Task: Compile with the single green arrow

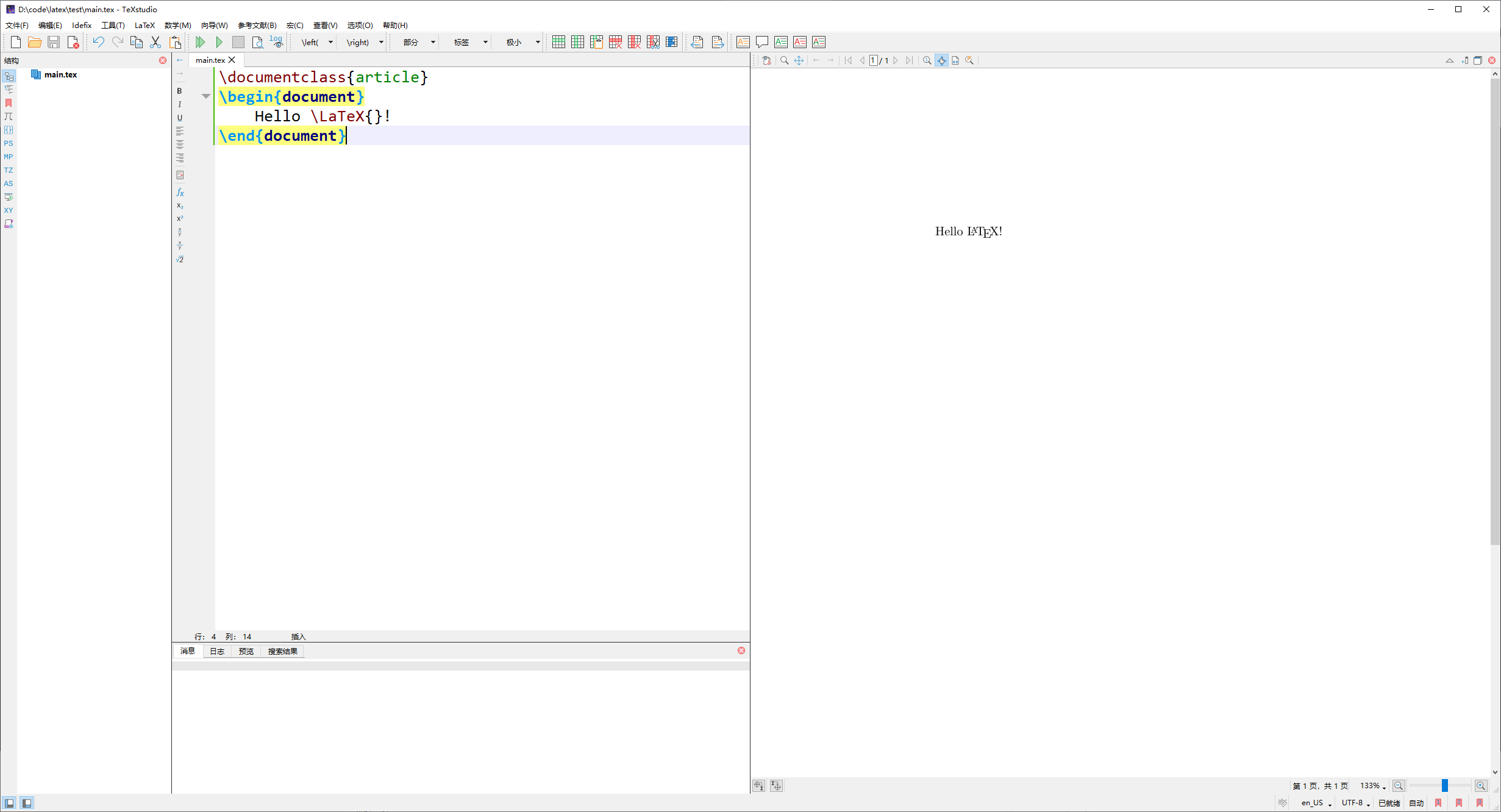Action: [x=219, y=42]
